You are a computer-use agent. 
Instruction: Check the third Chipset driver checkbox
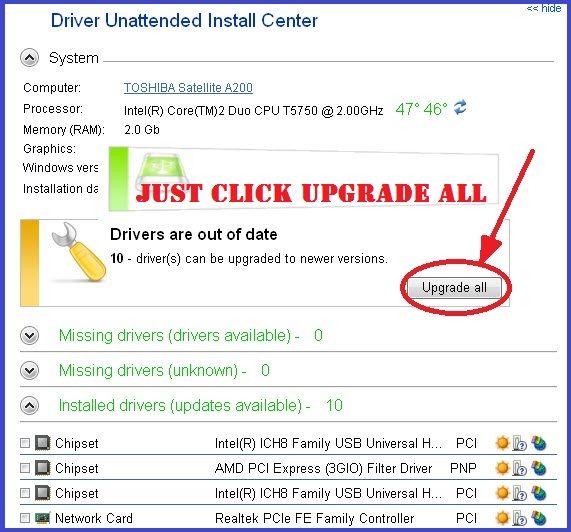25,493
